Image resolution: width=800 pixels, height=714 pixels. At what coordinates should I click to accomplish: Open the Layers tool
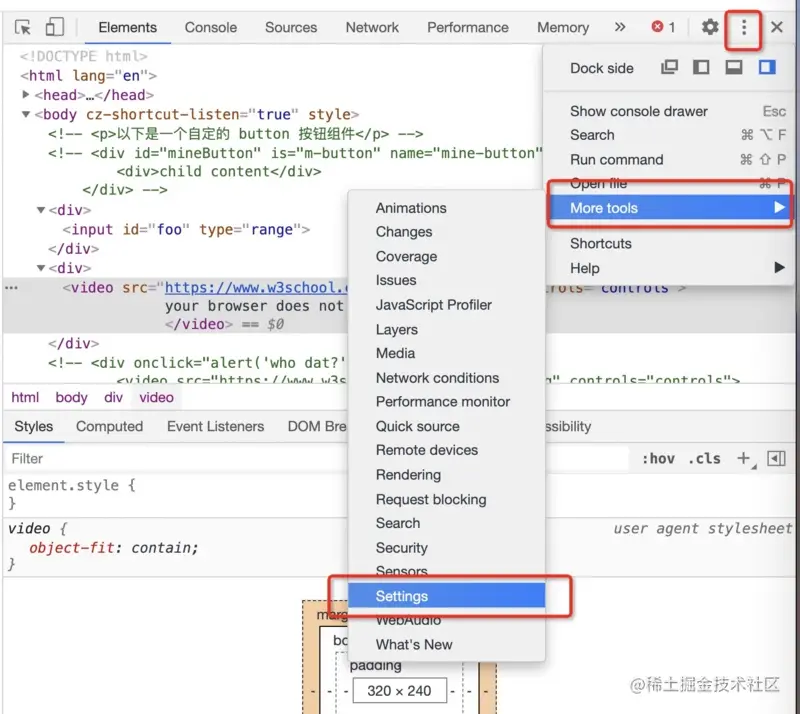coord(446,329)
